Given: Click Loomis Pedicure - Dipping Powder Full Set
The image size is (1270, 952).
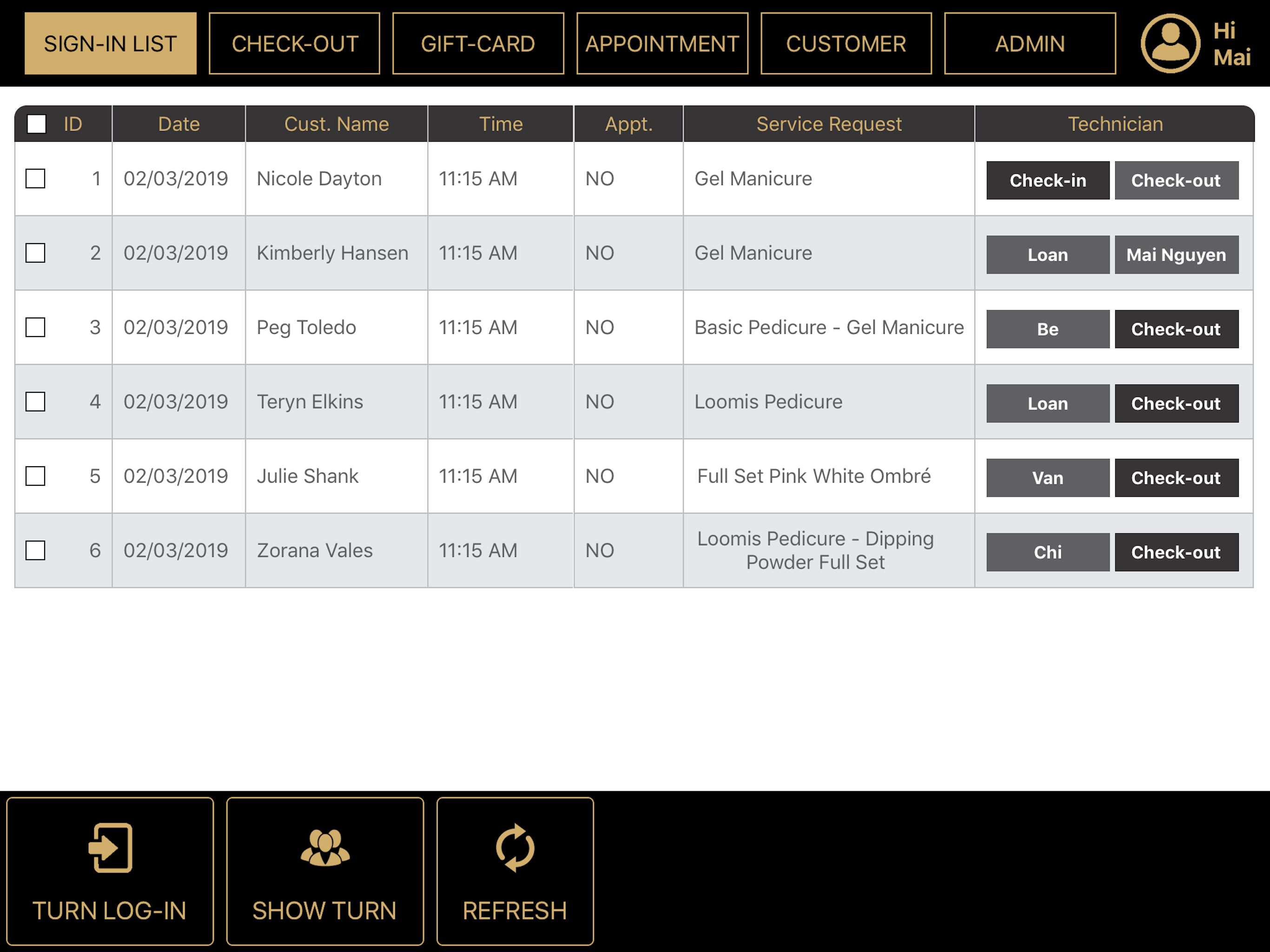Looking at the screenshot, I should [815, 550].
